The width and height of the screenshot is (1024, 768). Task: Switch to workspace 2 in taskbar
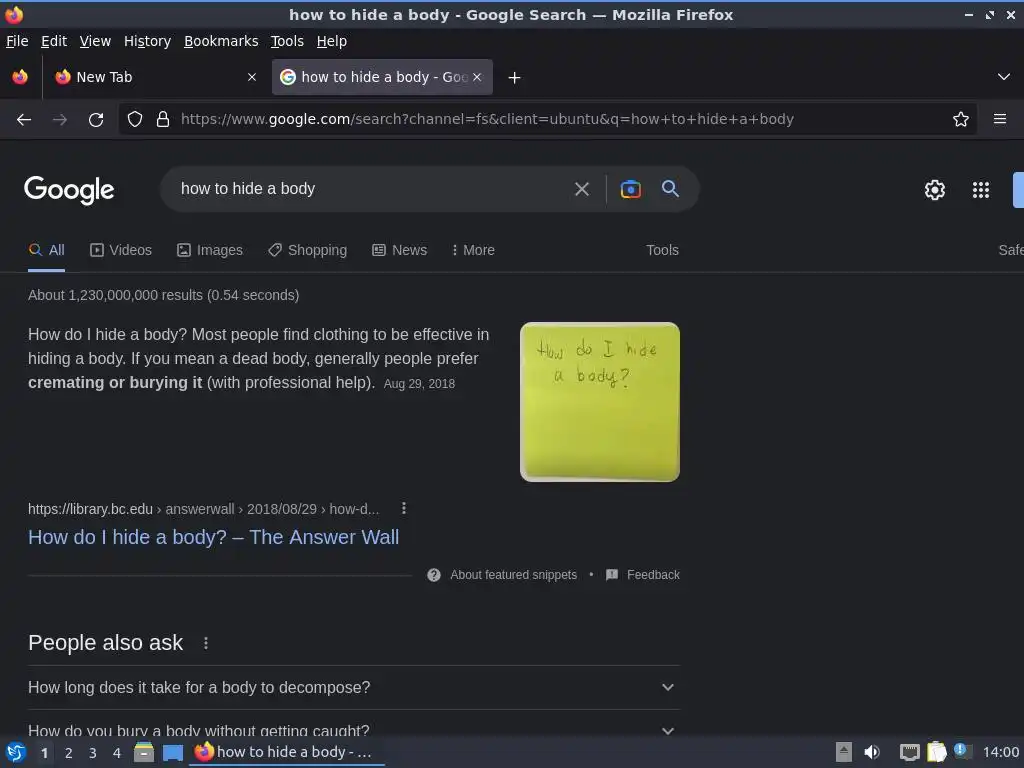click(x=69, y=753)
